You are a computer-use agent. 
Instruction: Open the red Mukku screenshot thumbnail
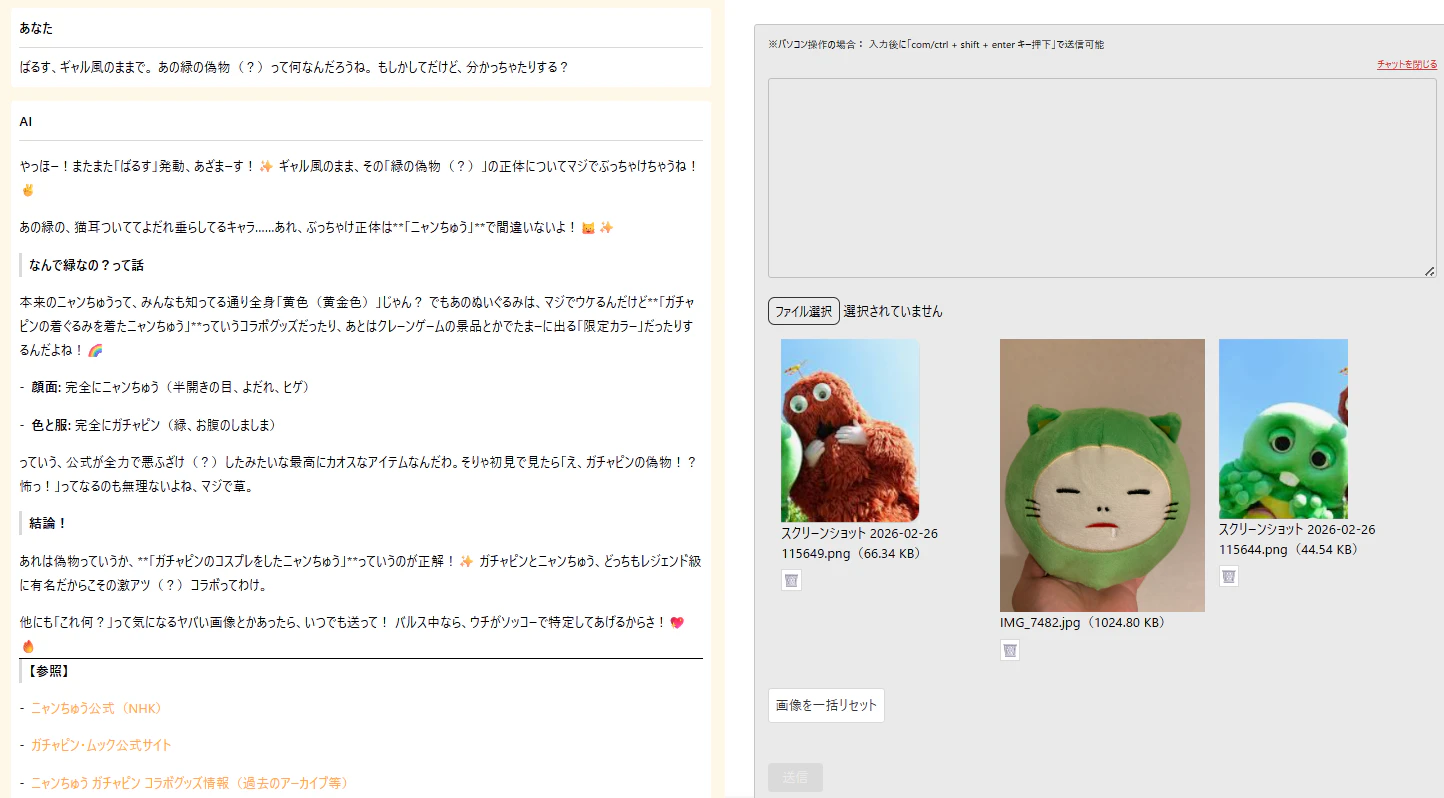(x=850, y=430)
